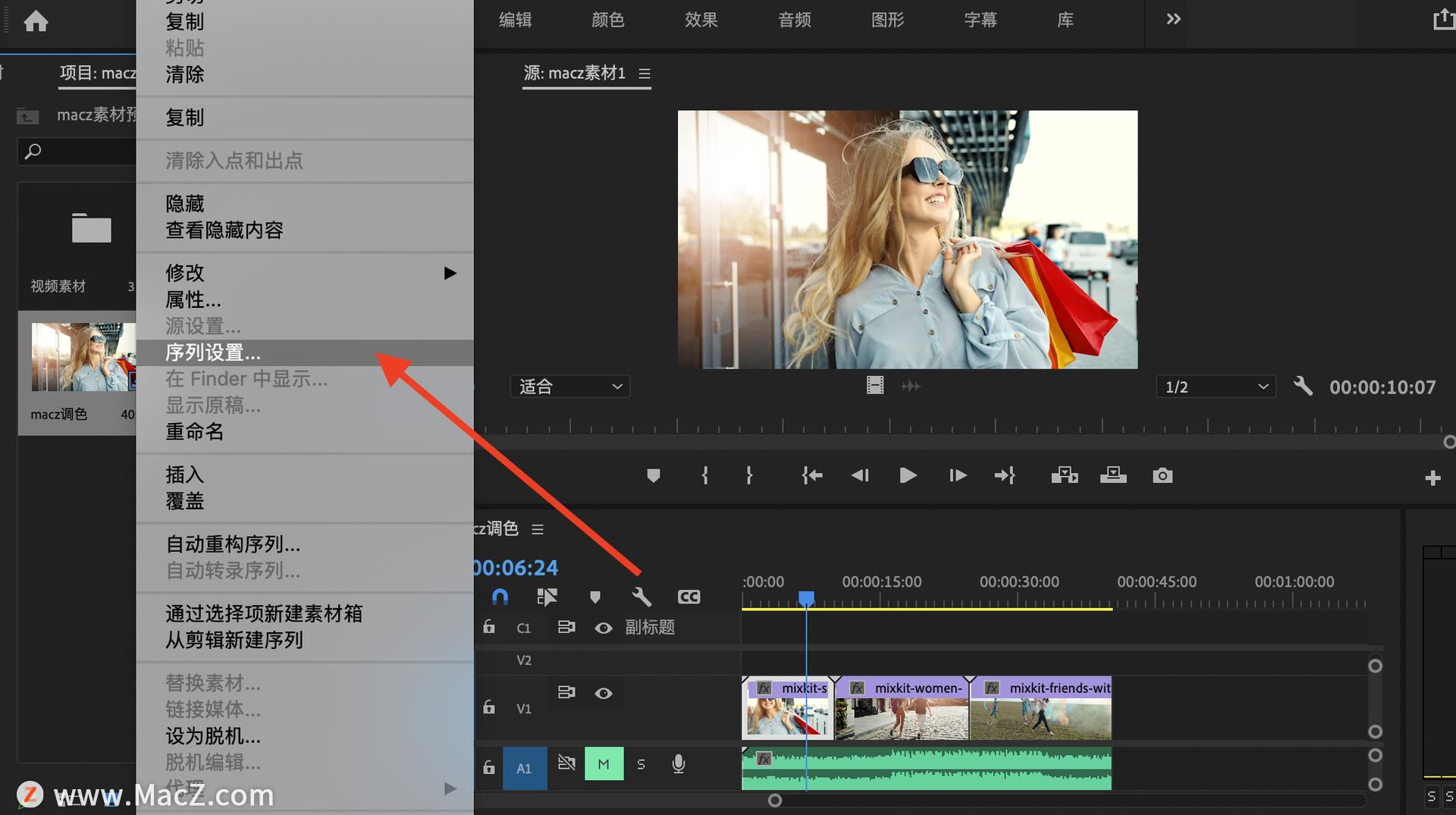Switch to the 图形 workspace tab
The width and height of the screenshot is (1456, 815).
pos(886,20)
